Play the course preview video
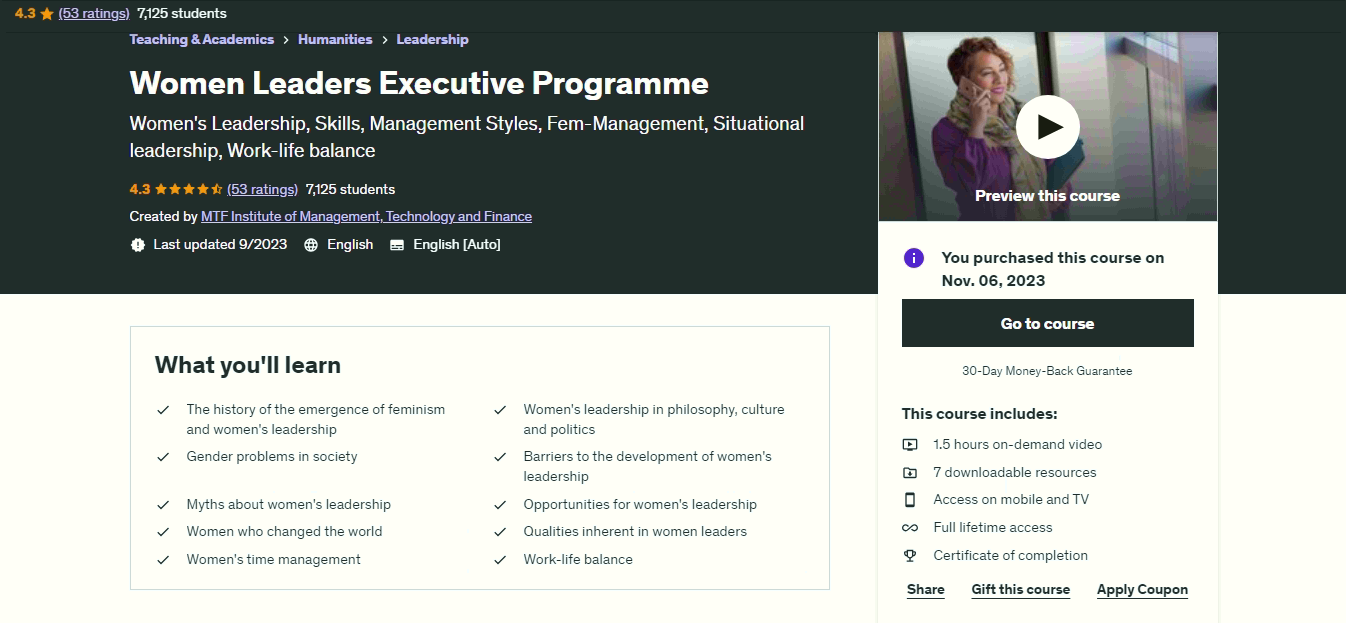 [x=1047, y=127]
